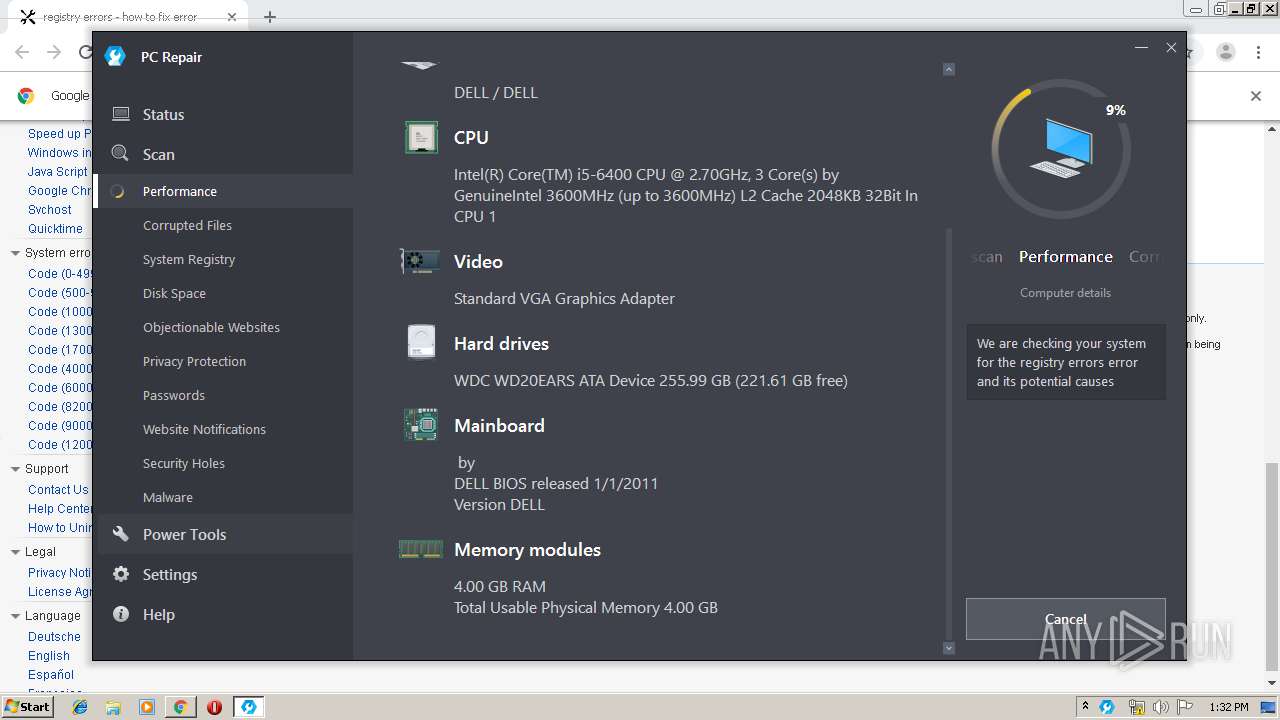Cancel the running scan

(x=1066, y=619)
